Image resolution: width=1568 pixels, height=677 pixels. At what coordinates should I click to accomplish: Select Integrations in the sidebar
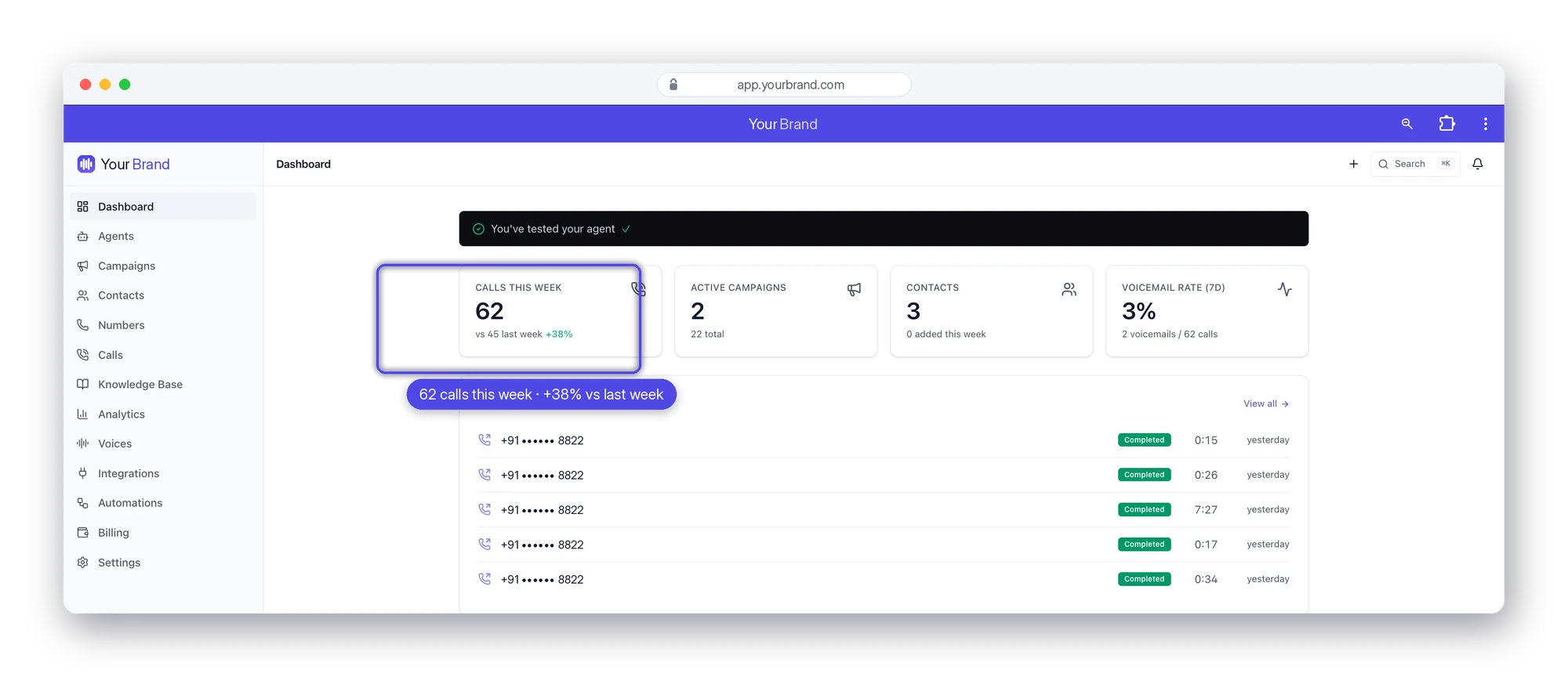(x=163, y=473)
